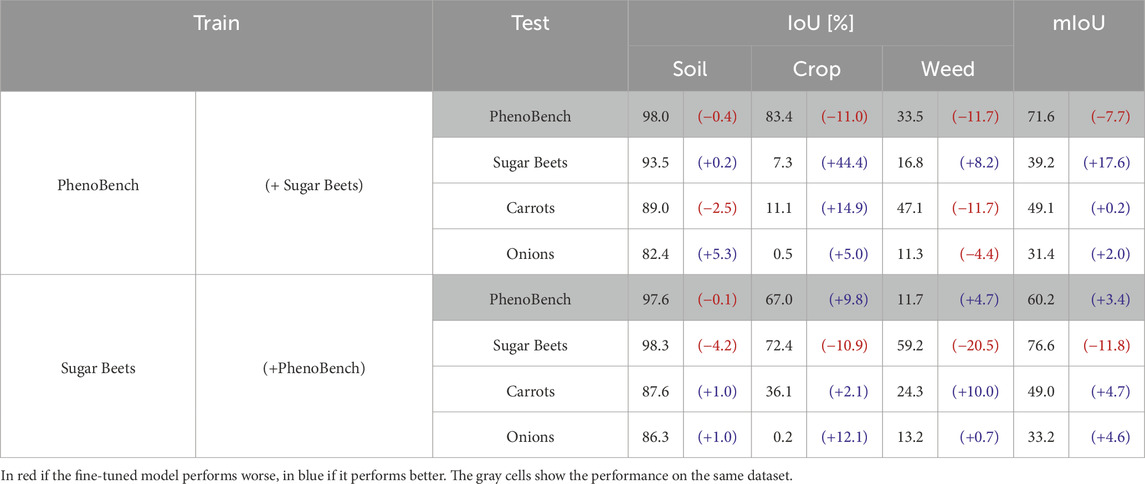
Task: Click the 98.3 soil IoU value
Action: tap(656, 345)
